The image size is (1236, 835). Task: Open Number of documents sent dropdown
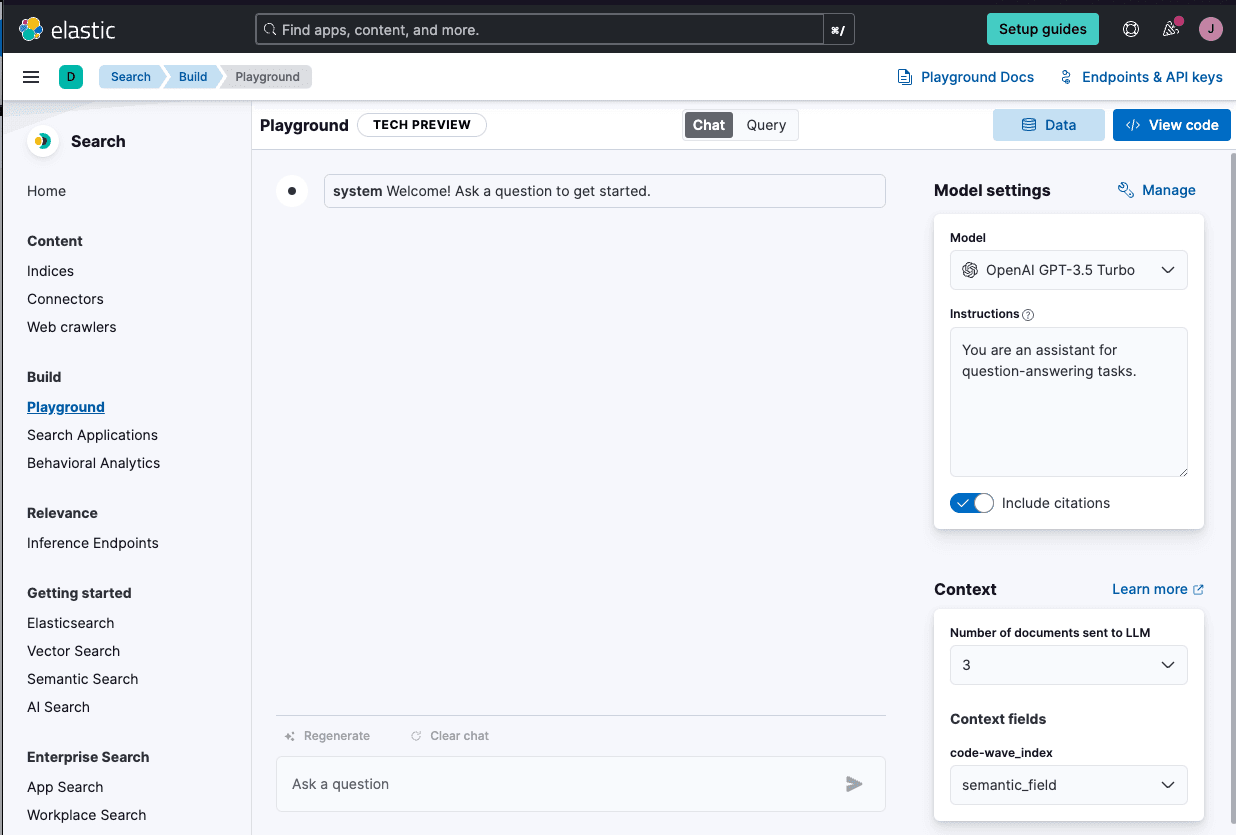[x=1068, y=665]
